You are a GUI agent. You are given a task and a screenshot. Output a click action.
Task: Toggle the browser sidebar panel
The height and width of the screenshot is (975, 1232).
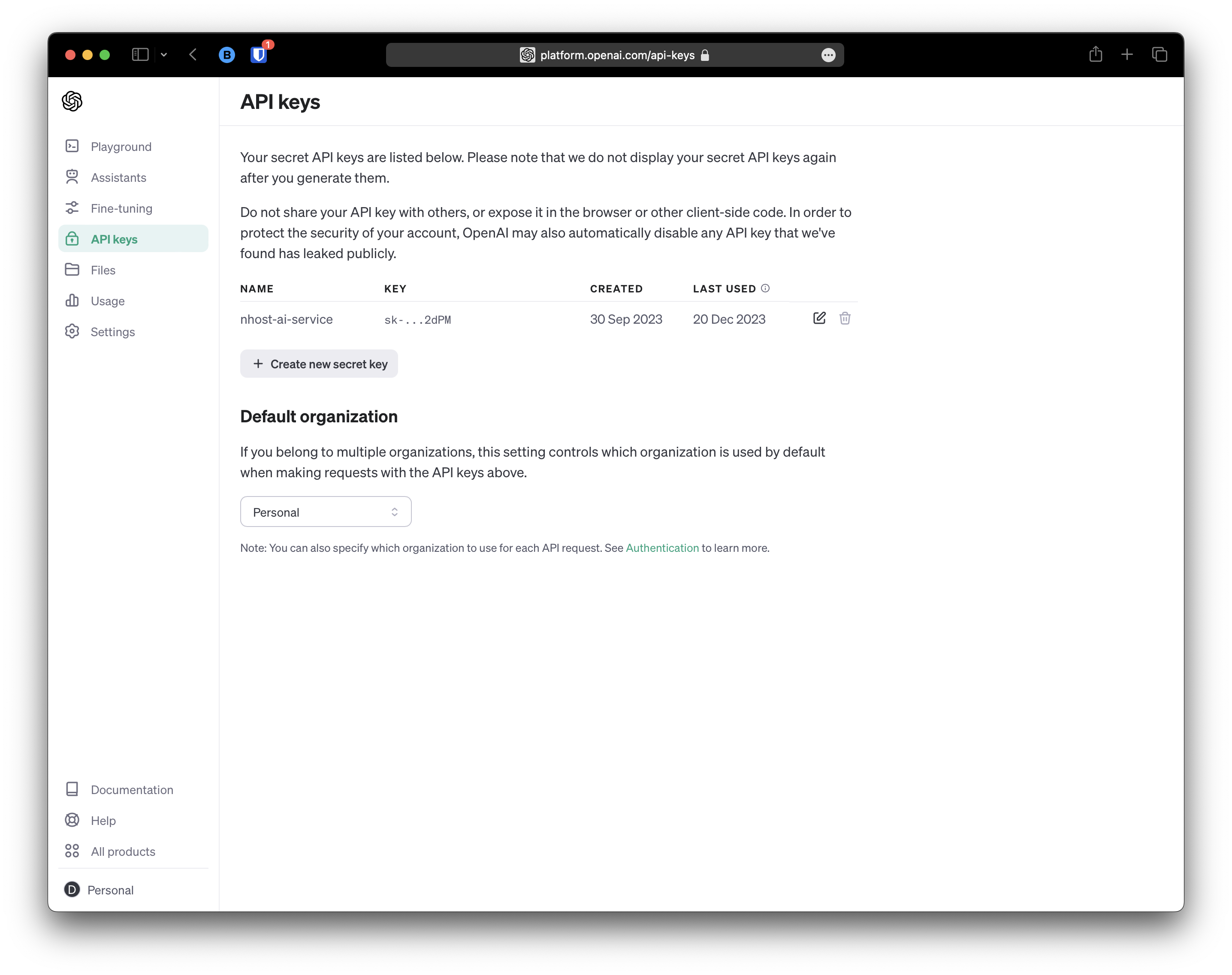pos(140,54)
